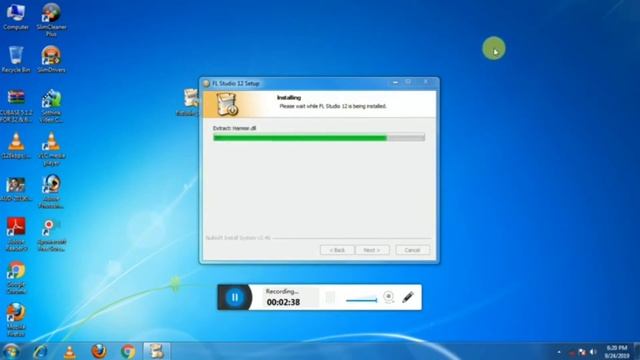
Task: Click the installer box icon in the setup header
Action: [227, 104]
